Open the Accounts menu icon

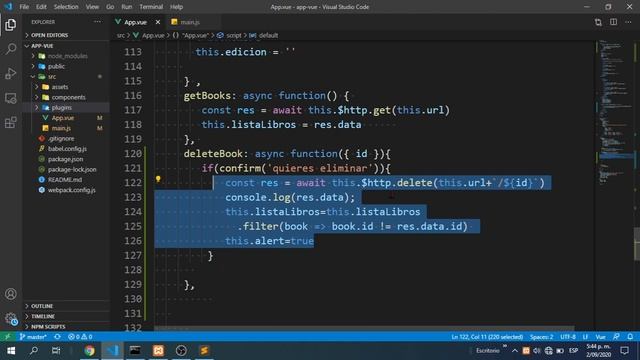click(x=11, y=294)
